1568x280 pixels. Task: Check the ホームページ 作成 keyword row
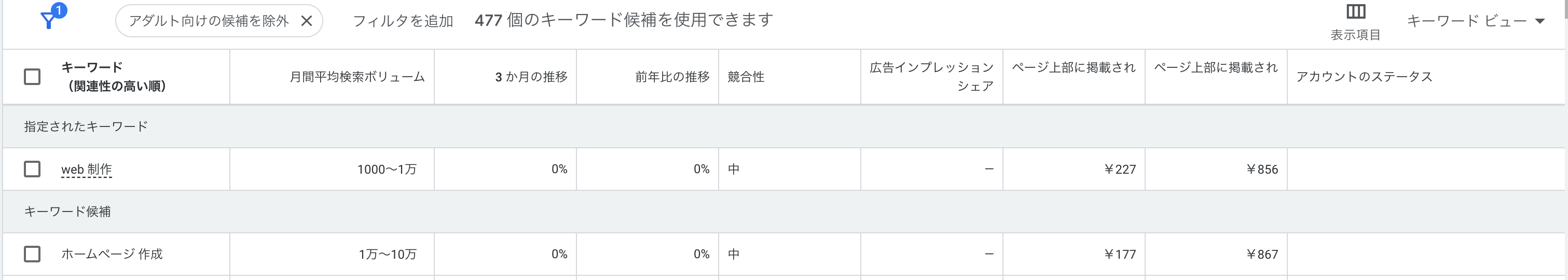tap(32, 254)
